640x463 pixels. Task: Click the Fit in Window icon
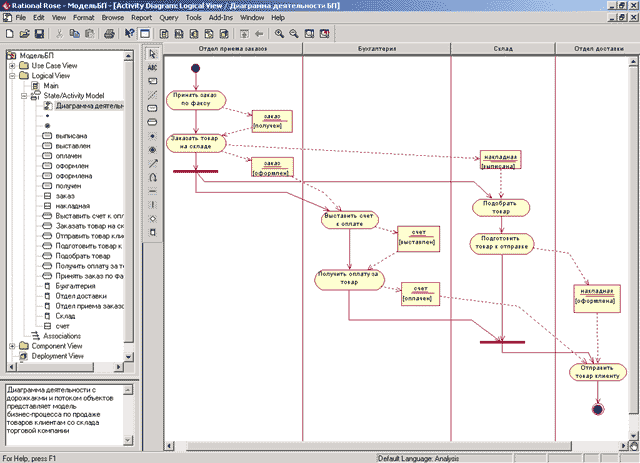(309, 34)
